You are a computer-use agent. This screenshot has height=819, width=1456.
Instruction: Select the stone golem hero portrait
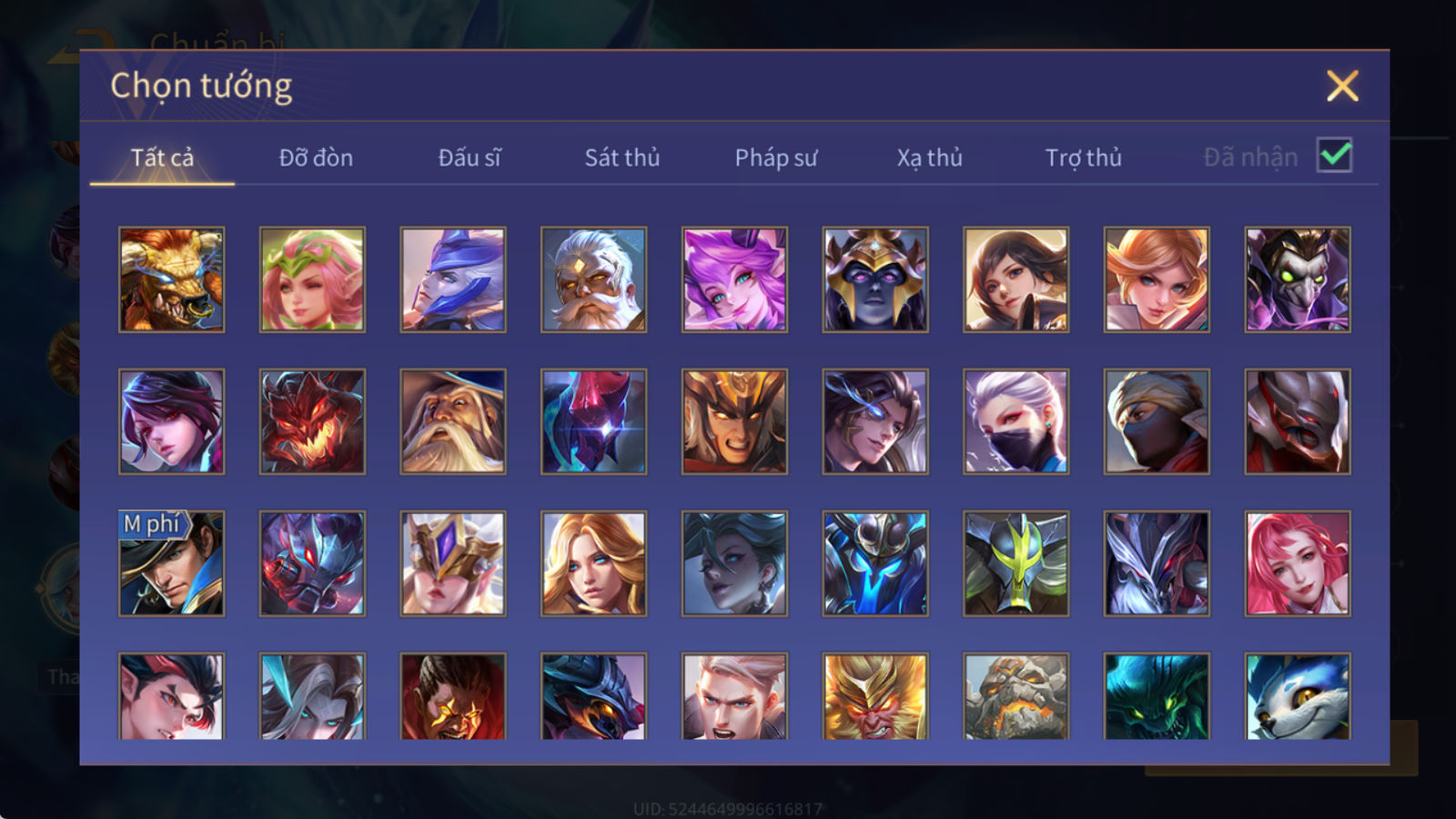pos(1016,696)
